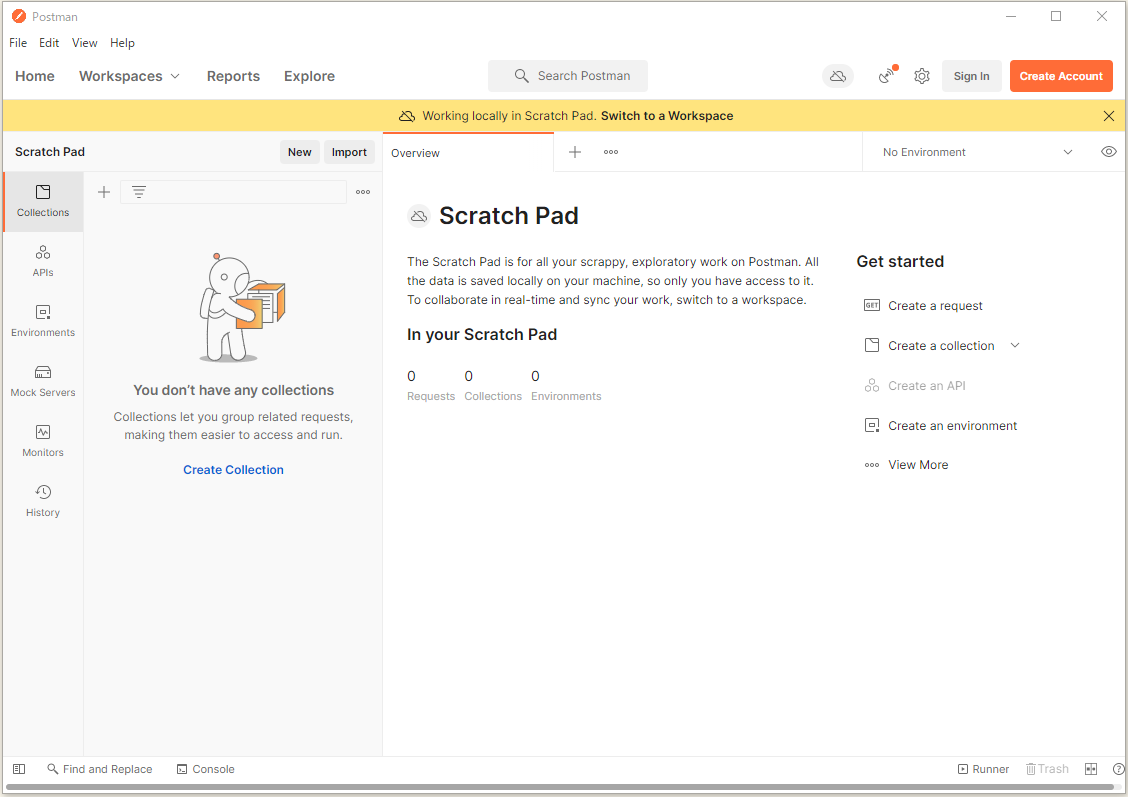Open the Monitors sidebar panel

pos(42,441)
